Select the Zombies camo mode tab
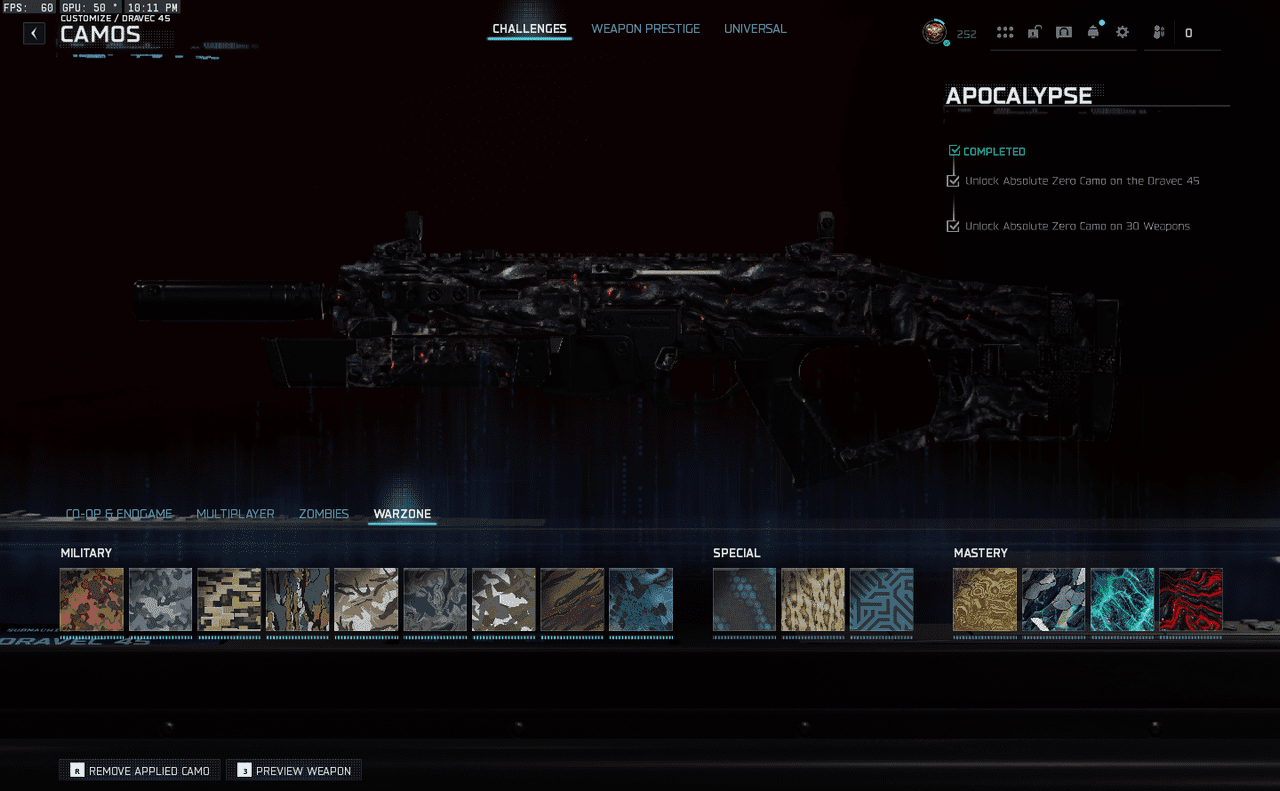1280x791 pixels. (x=324, y=514)
